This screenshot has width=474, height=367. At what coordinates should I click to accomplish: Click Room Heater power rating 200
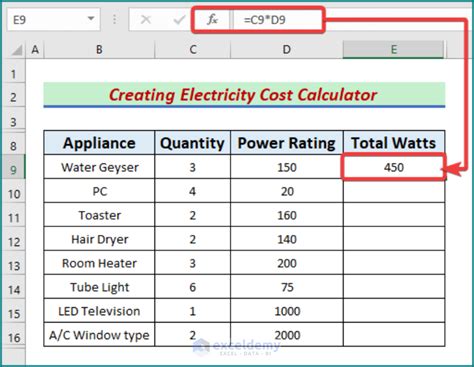(287, 263)
